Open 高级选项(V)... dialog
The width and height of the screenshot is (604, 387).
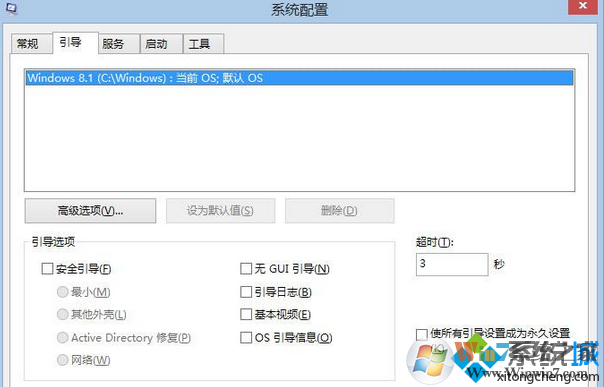(91, 211)
